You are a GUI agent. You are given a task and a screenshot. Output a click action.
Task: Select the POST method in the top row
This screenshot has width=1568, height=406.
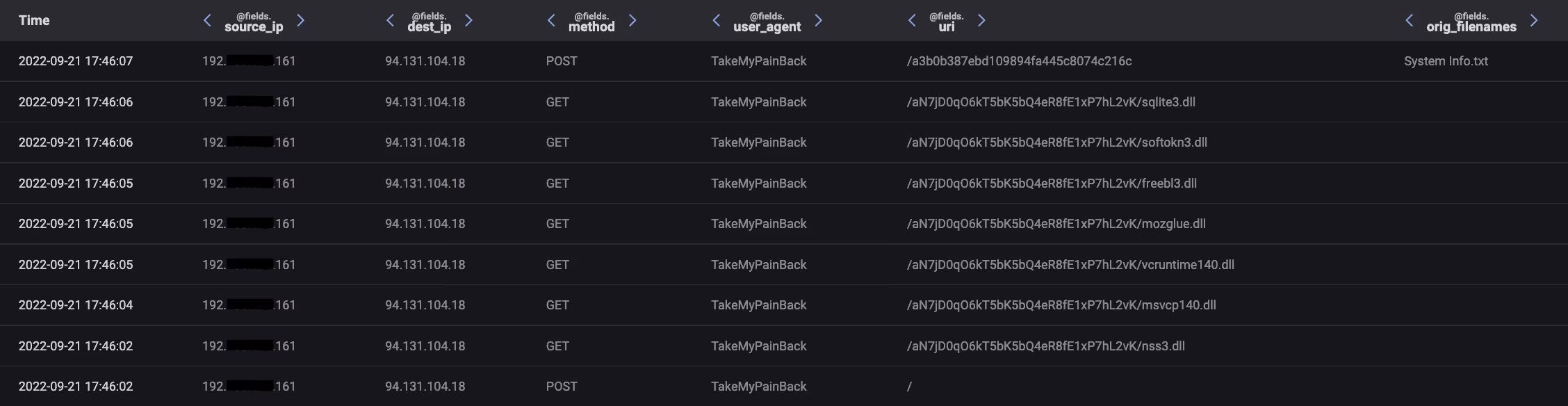560,60
